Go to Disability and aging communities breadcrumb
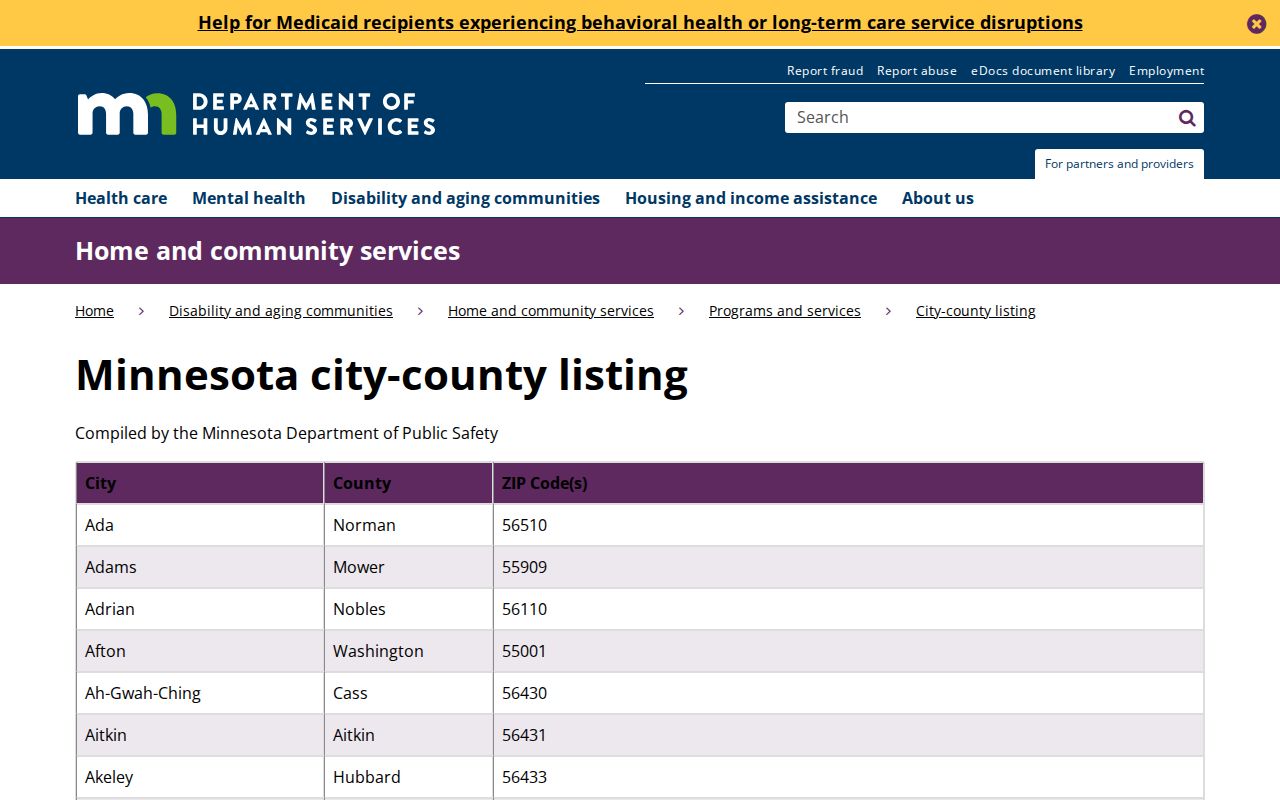The image size is (1280, 800). [x=281, y=311]
